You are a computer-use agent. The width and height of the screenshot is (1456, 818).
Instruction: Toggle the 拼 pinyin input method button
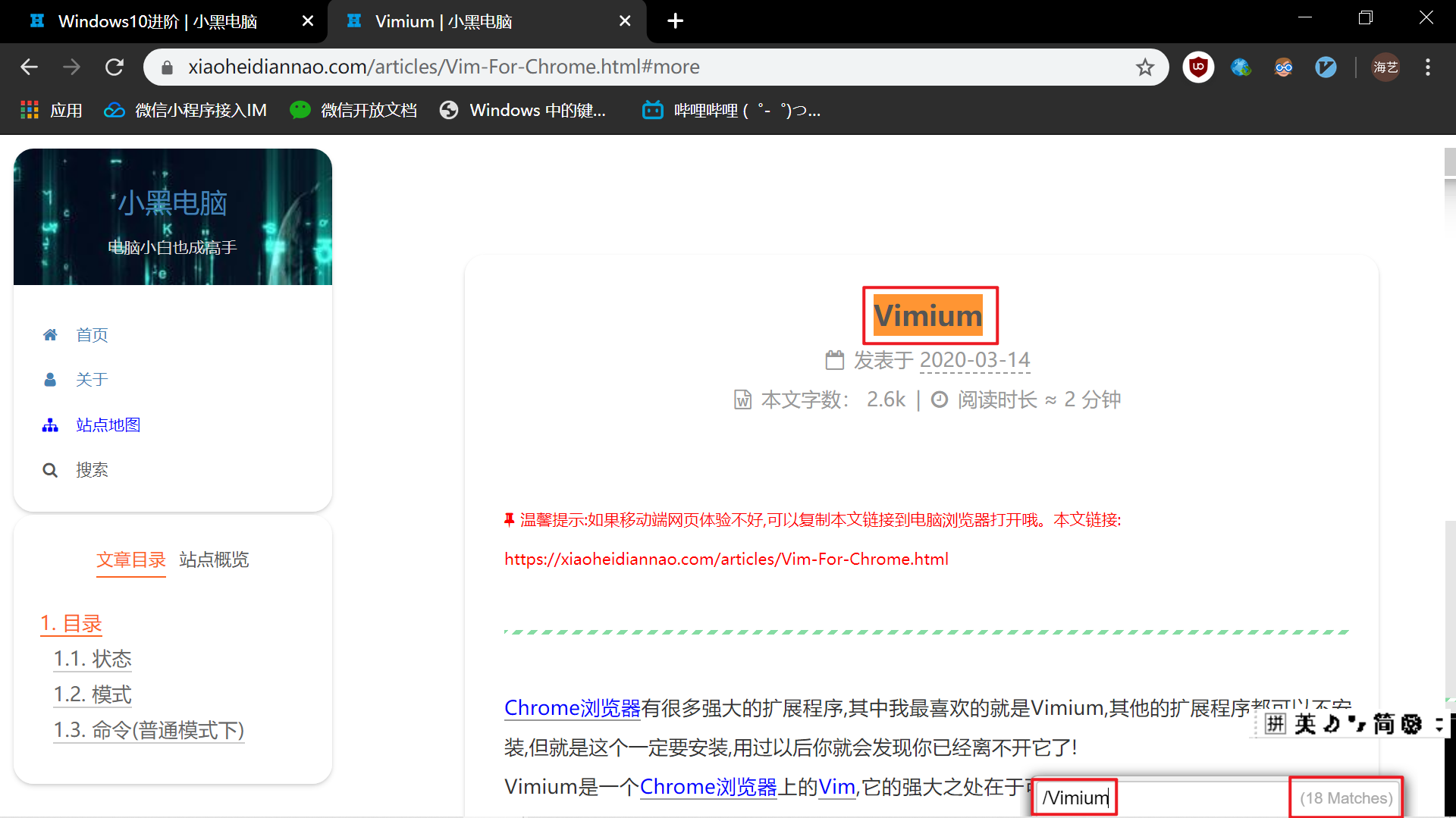1276,724
